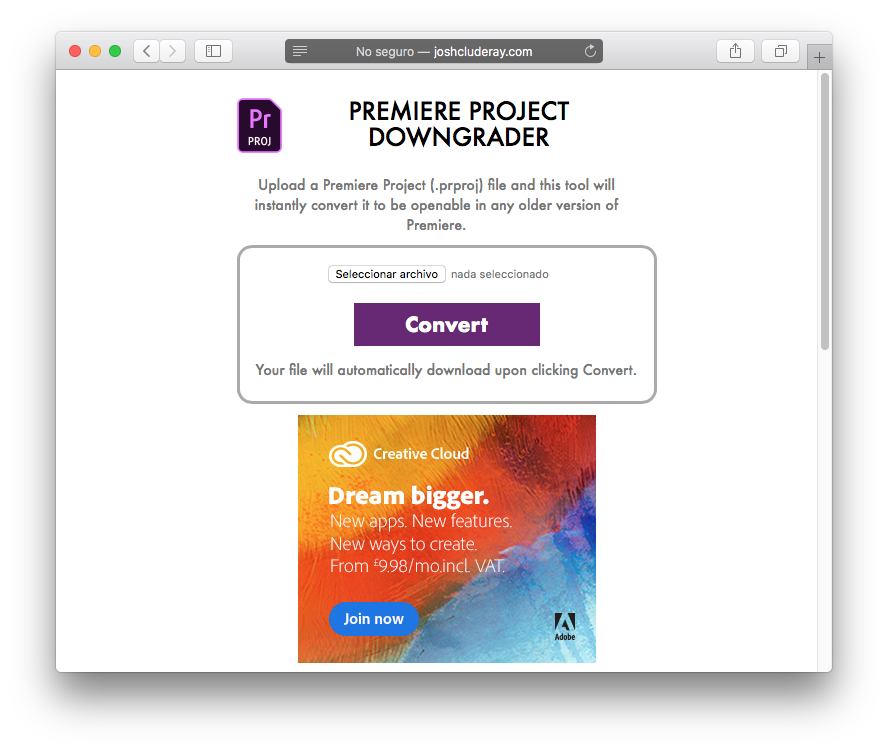The height and width of the screenshot is (752, 888).
Task: Click the Premiere Project Downgrader heading
Action: [x=458, y=124]
